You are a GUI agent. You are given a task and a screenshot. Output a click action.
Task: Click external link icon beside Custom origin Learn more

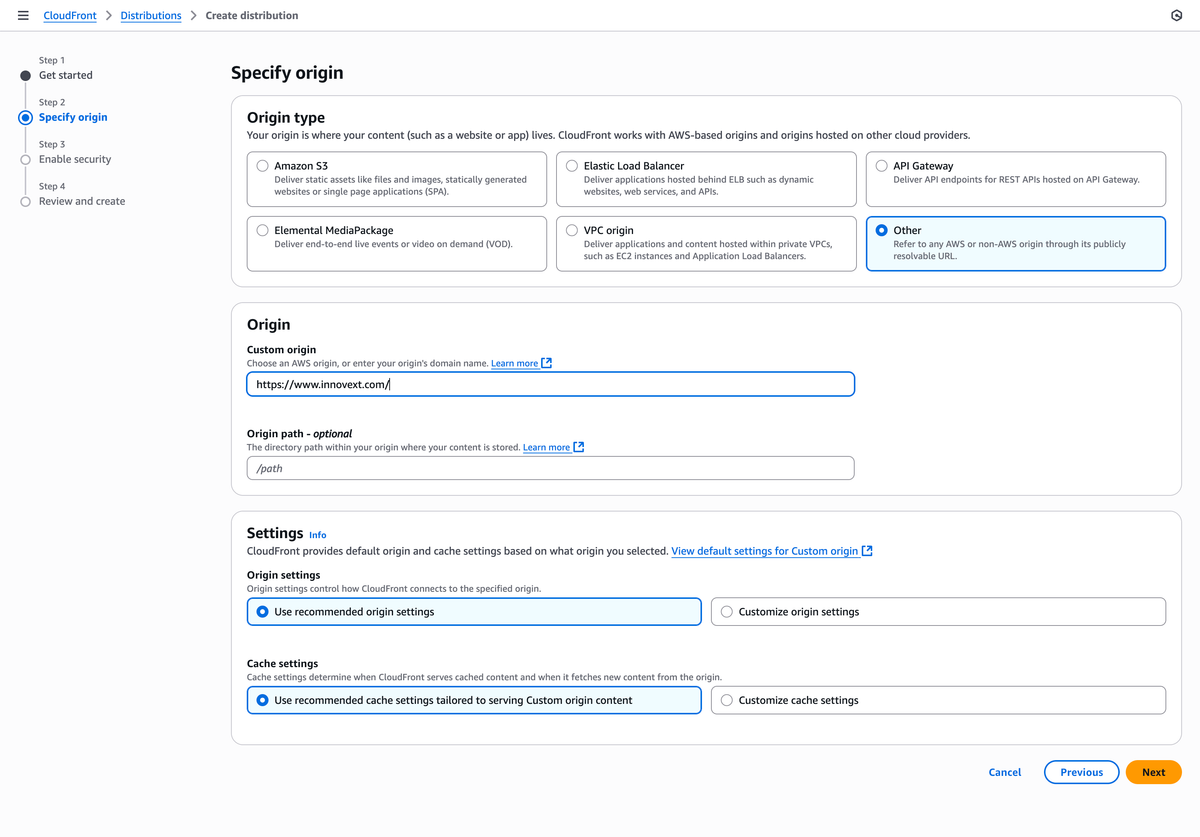[547, 364]
